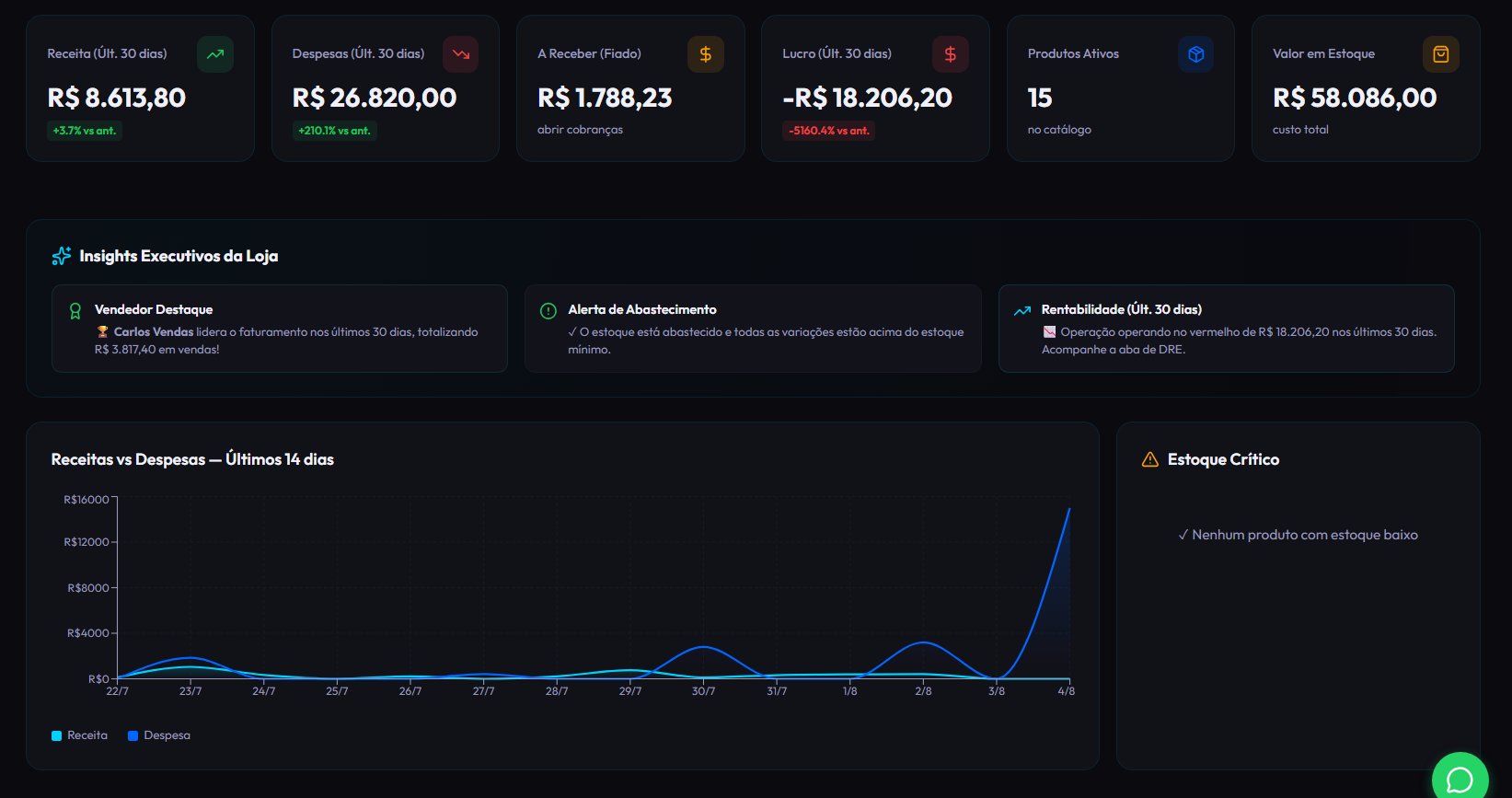Viewport: 1512px width, 798px height.
Task: Click the green alert circle icon in Alerta de Abastecimento
Action: pyautogui.click(x=548, y=311)
